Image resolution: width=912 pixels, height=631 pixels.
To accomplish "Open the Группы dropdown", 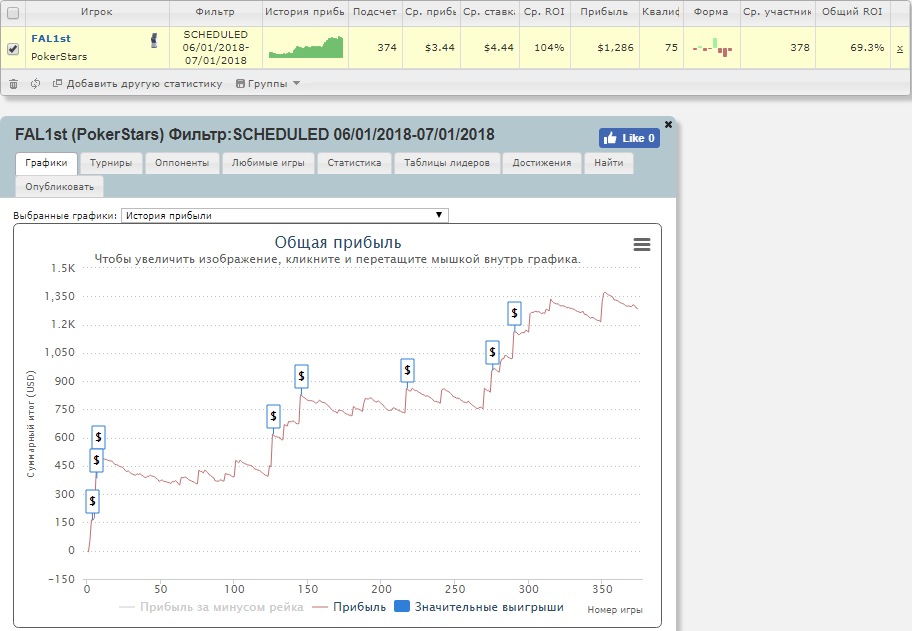I will [268, 84].
